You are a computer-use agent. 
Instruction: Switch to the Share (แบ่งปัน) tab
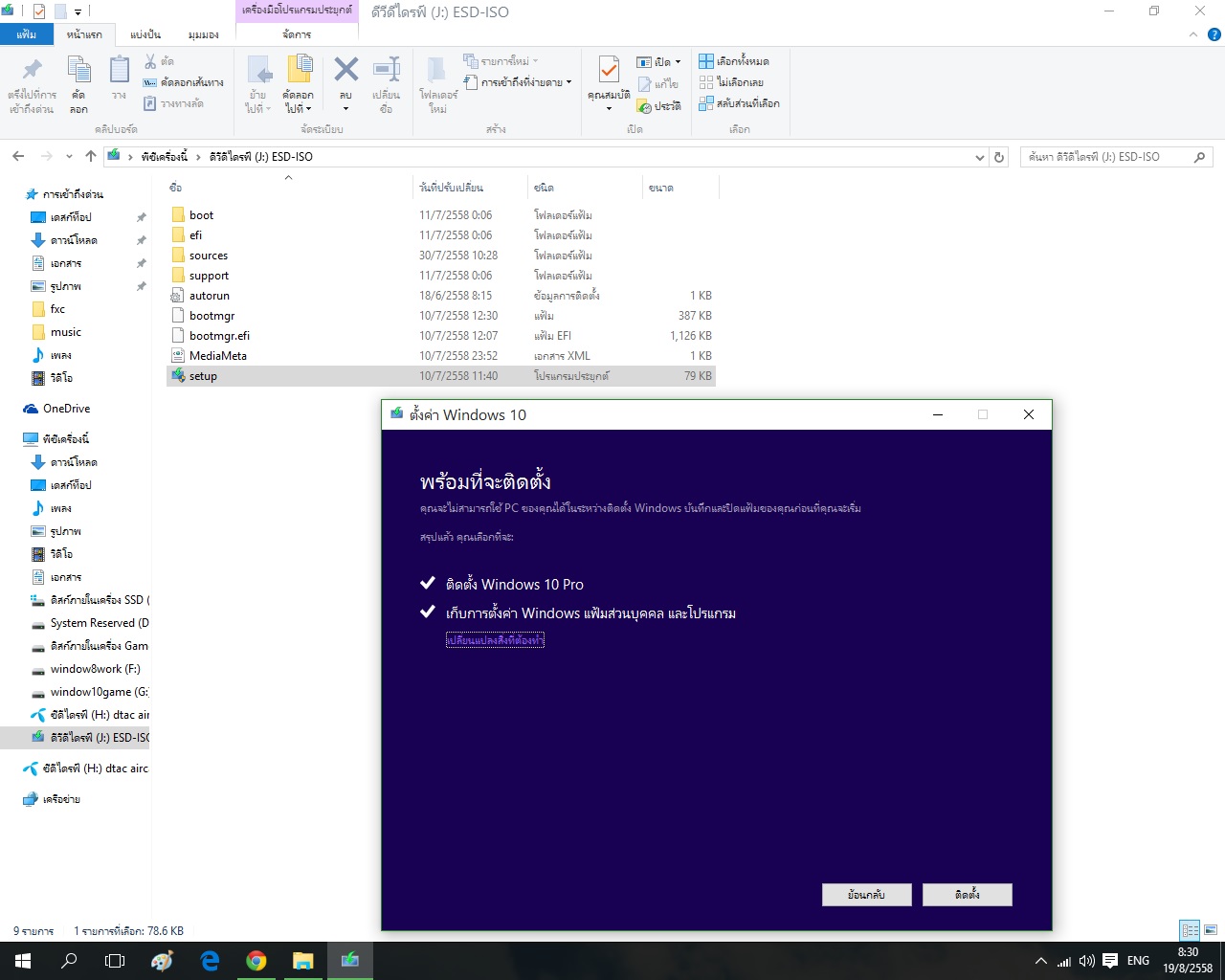[x=145, y=34]
